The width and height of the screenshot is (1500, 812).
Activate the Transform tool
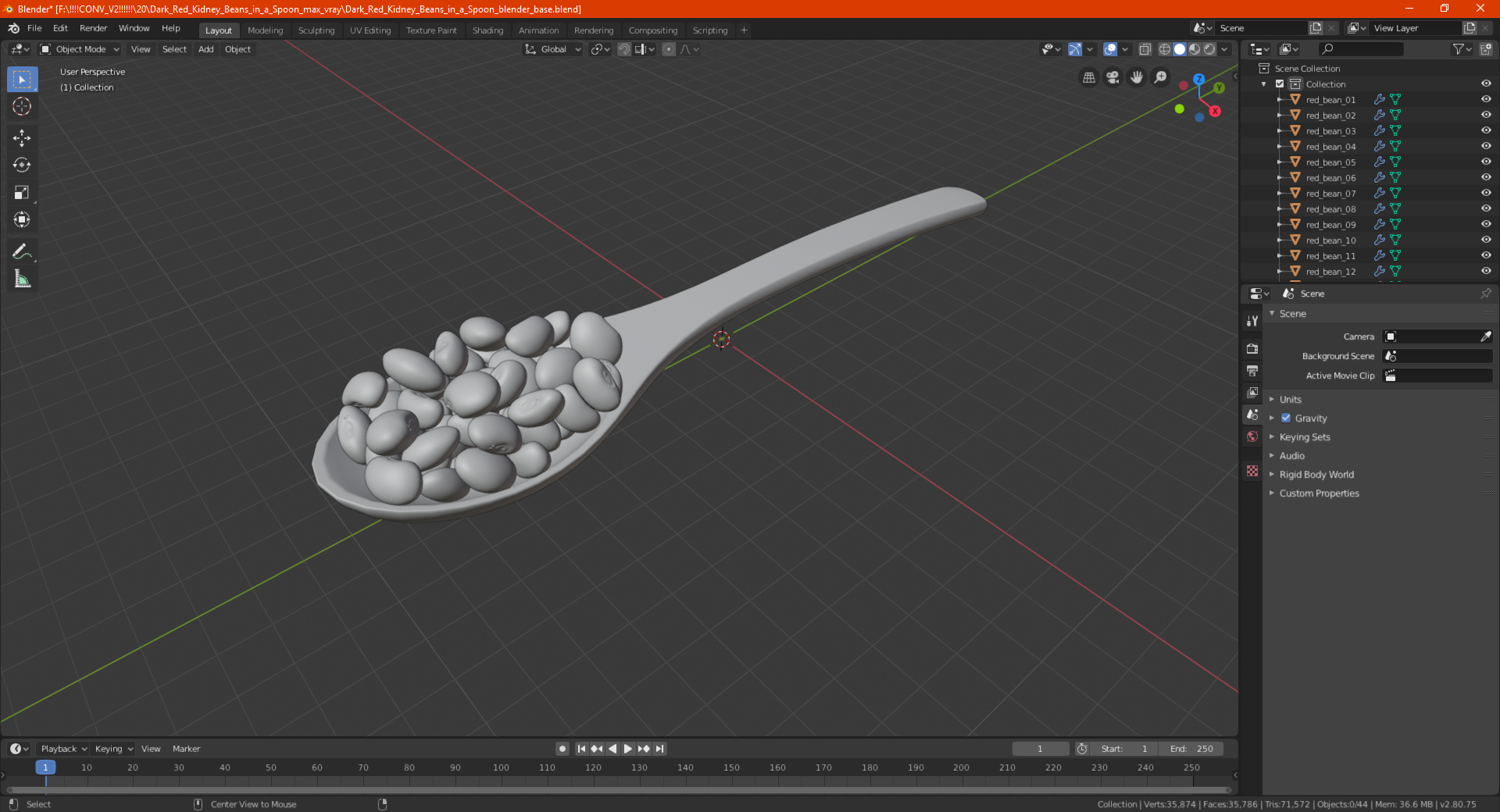(22, 220)
